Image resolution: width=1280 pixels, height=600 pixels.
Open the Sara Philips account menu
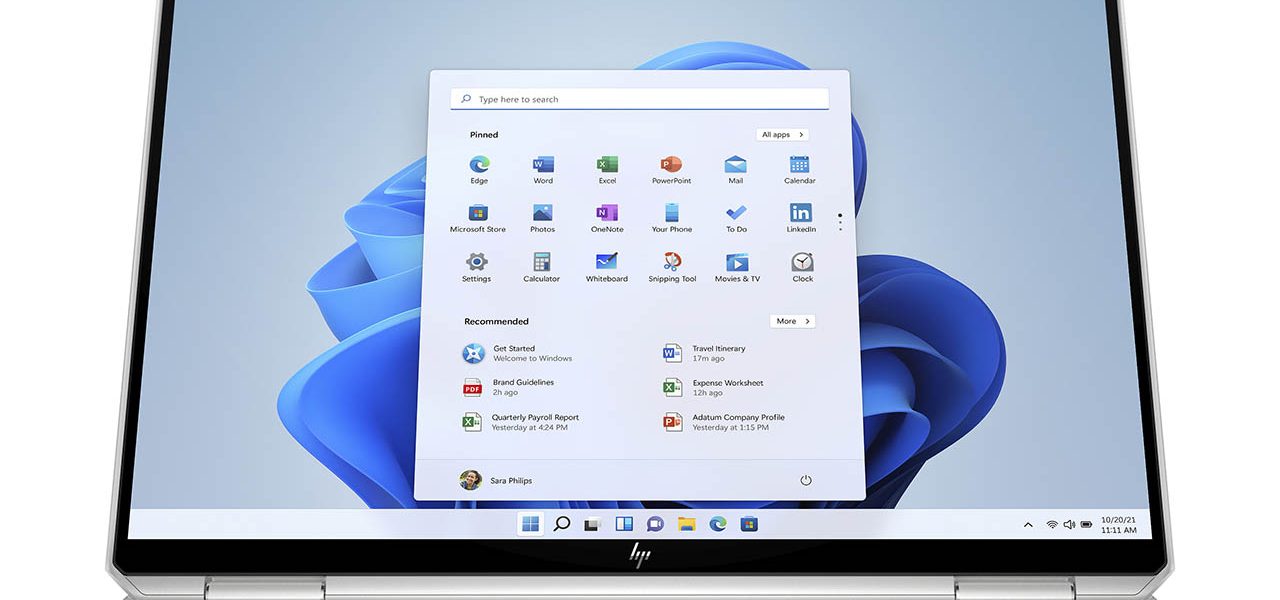pos(496,480)
